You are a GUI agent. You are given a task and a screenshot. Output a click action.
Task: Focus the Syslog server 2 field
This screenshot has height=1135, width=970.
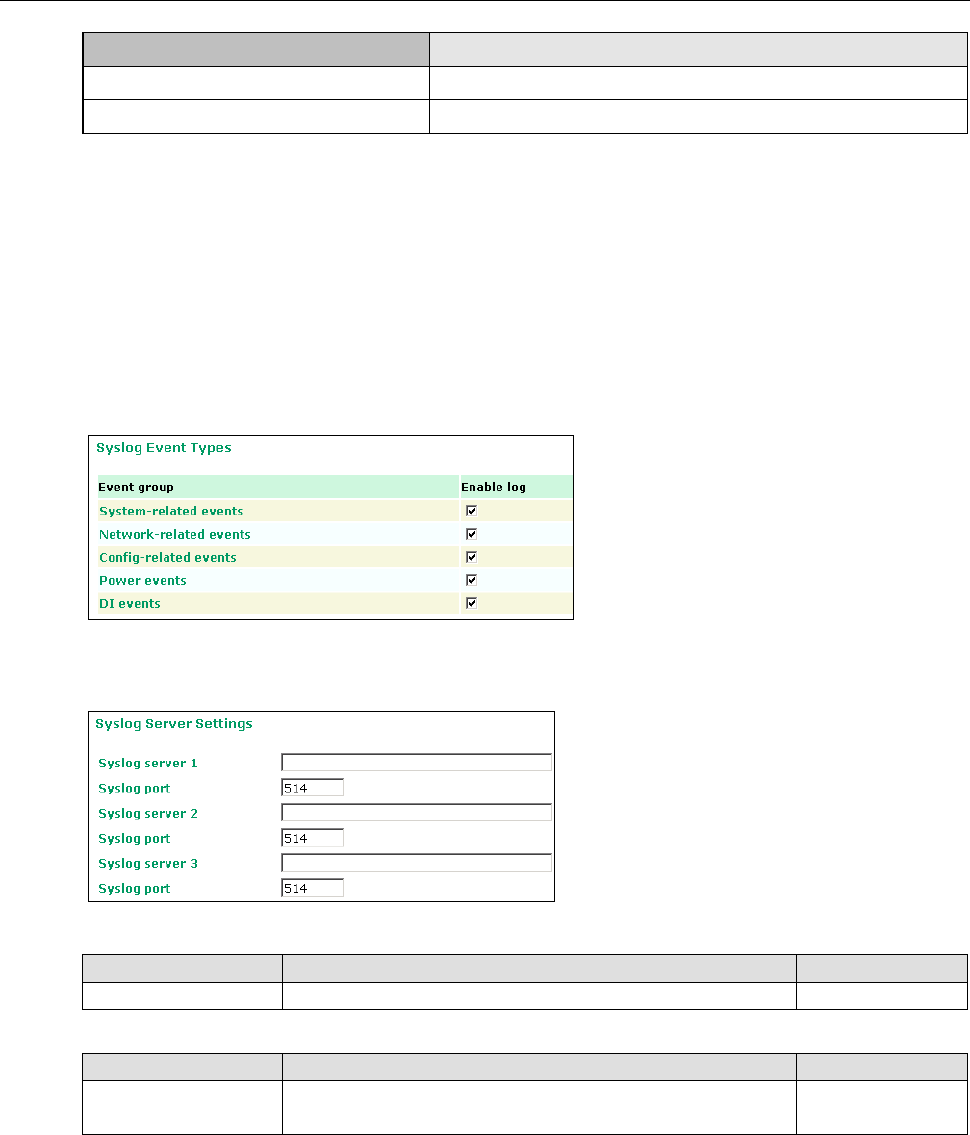pos(416,812)
